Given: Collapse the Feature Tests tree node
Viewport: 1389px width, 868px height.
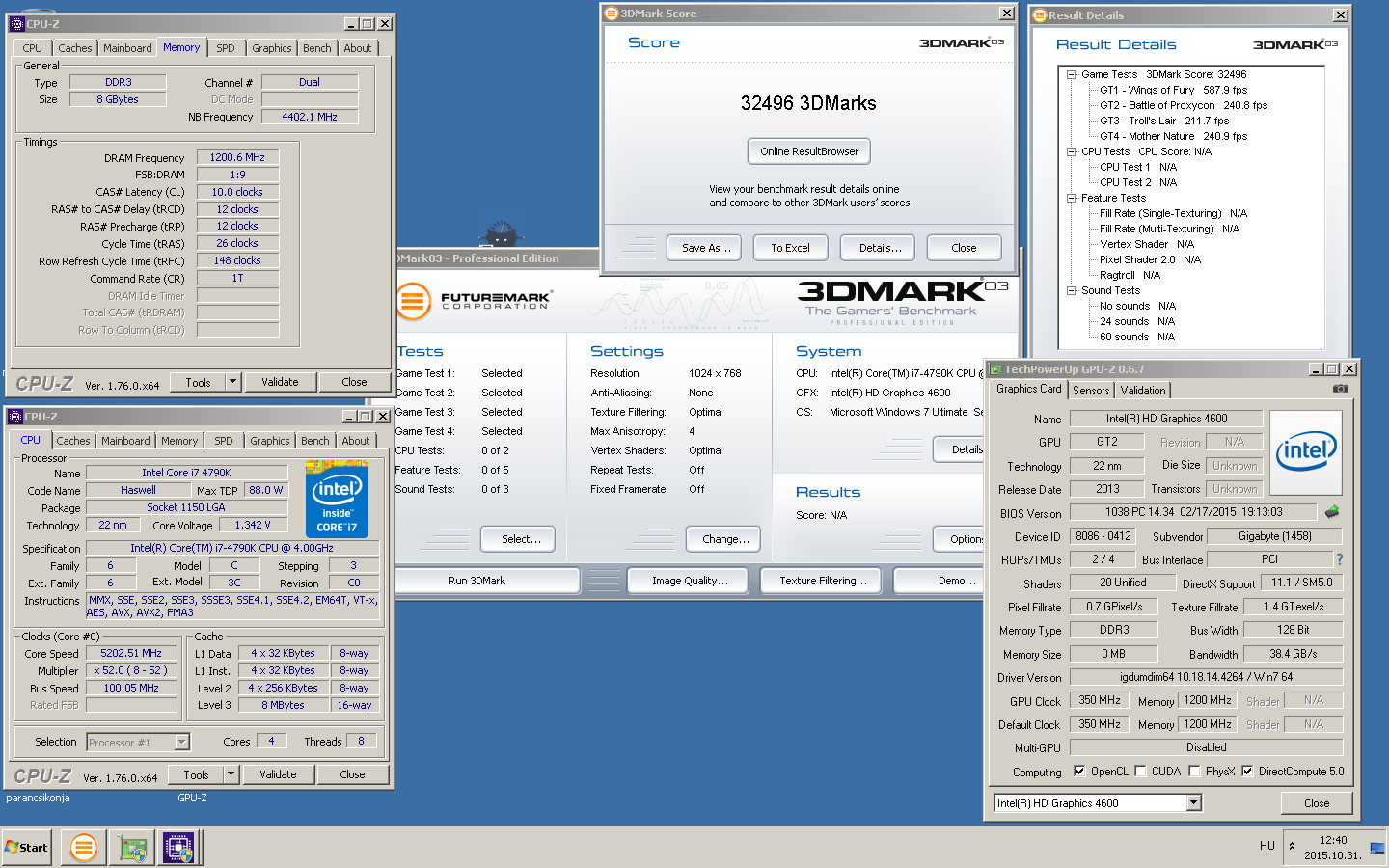Looking at the screenshot, I should [x=1071, y=198].
